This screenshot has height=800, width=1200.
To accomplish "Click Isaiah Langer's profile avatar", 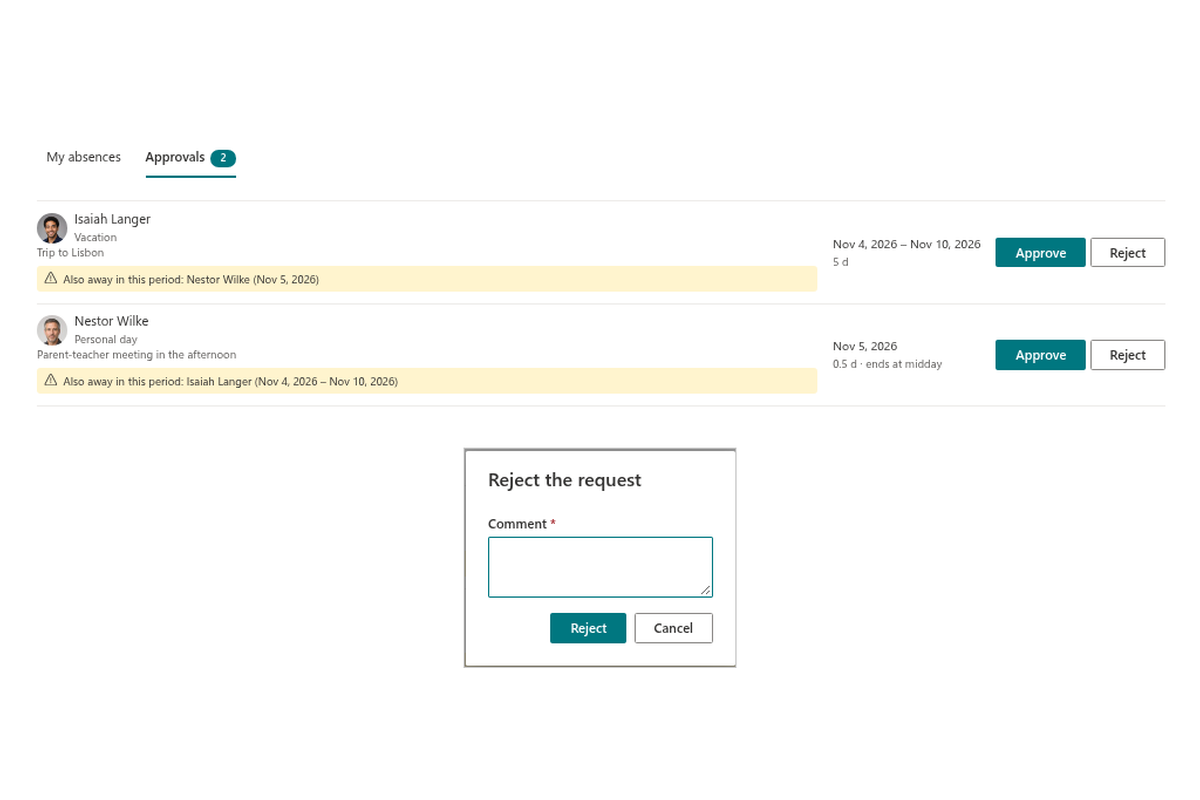I will click(52, 228).
